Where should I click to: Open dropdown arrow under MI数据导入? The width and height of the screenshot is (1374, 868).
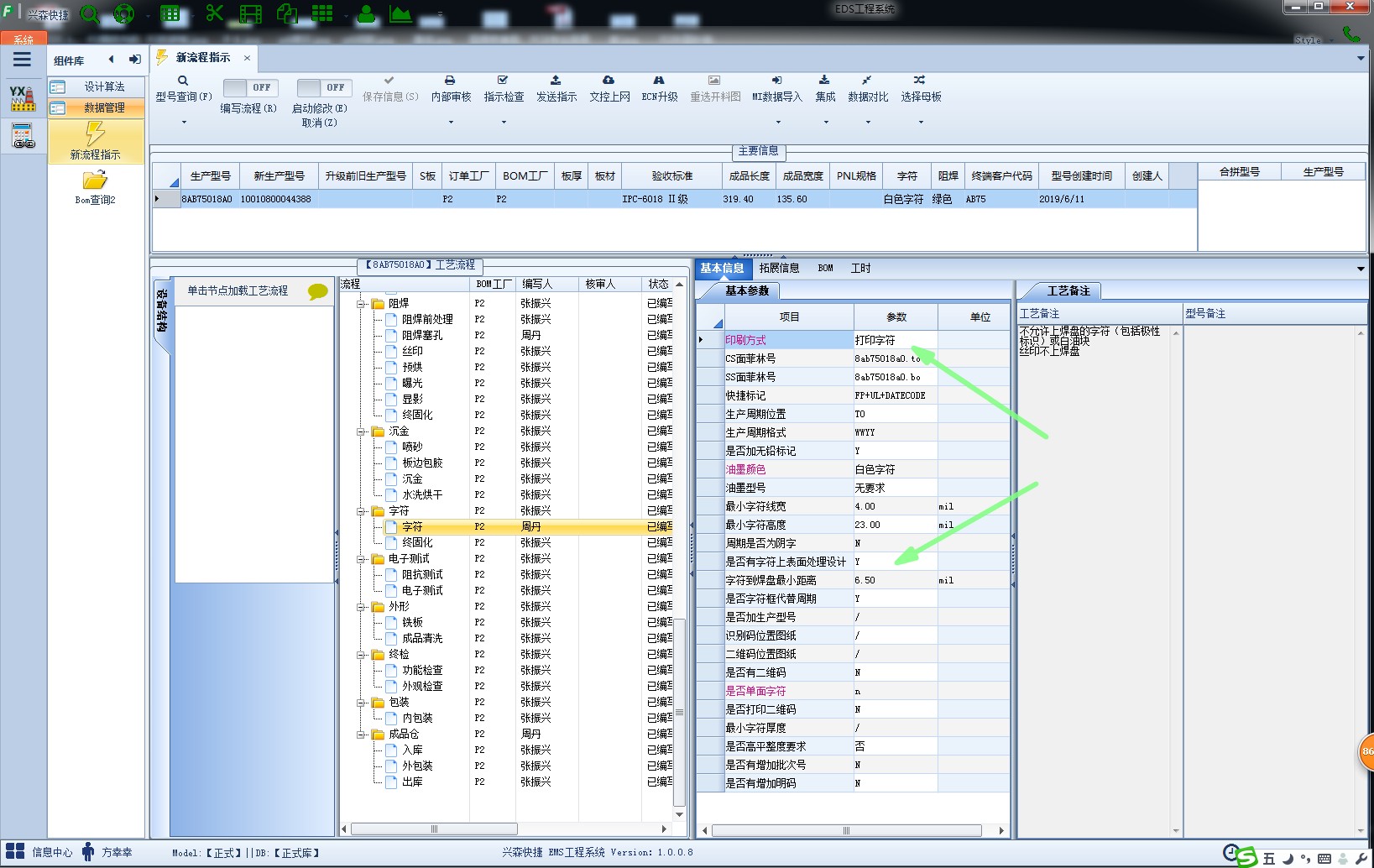click(778, 123)
